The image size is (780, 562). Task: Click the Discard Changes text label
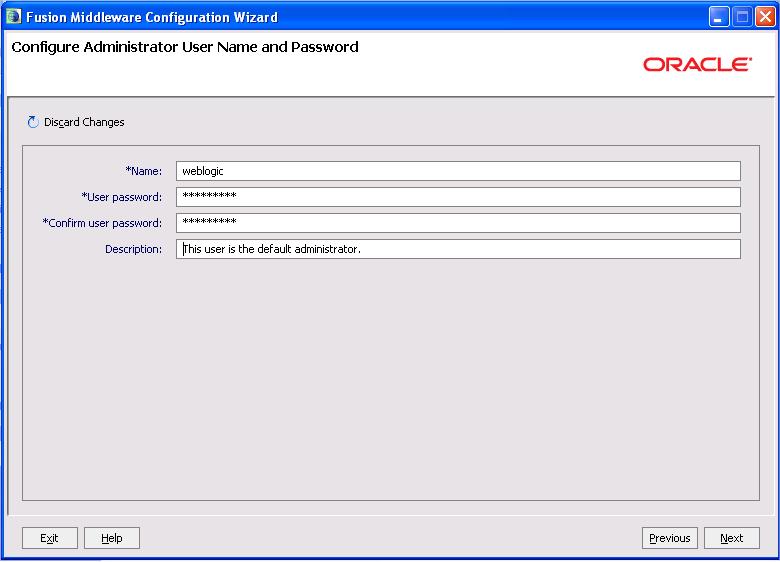84,122
